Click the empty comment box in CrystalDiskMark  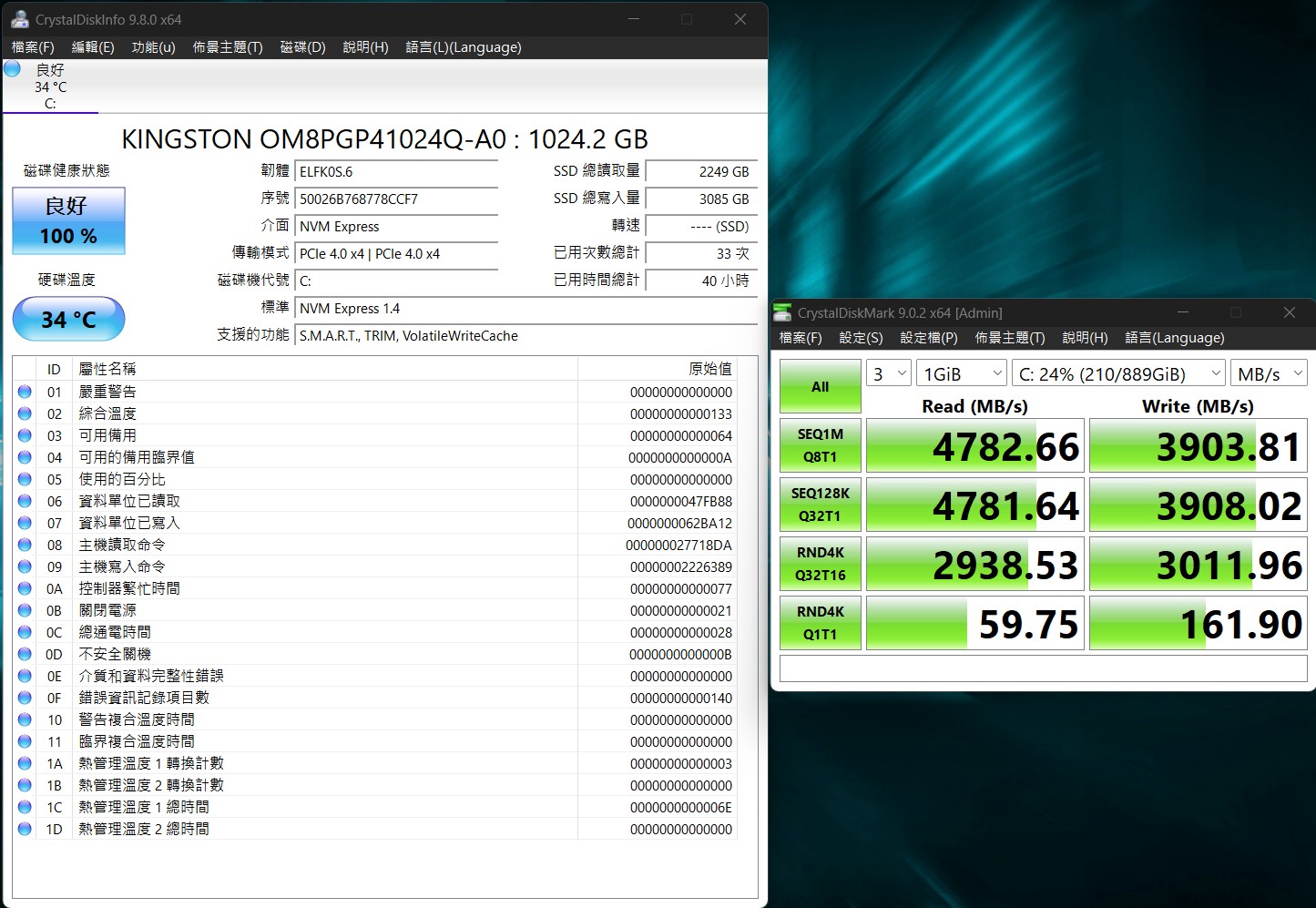1044,668
